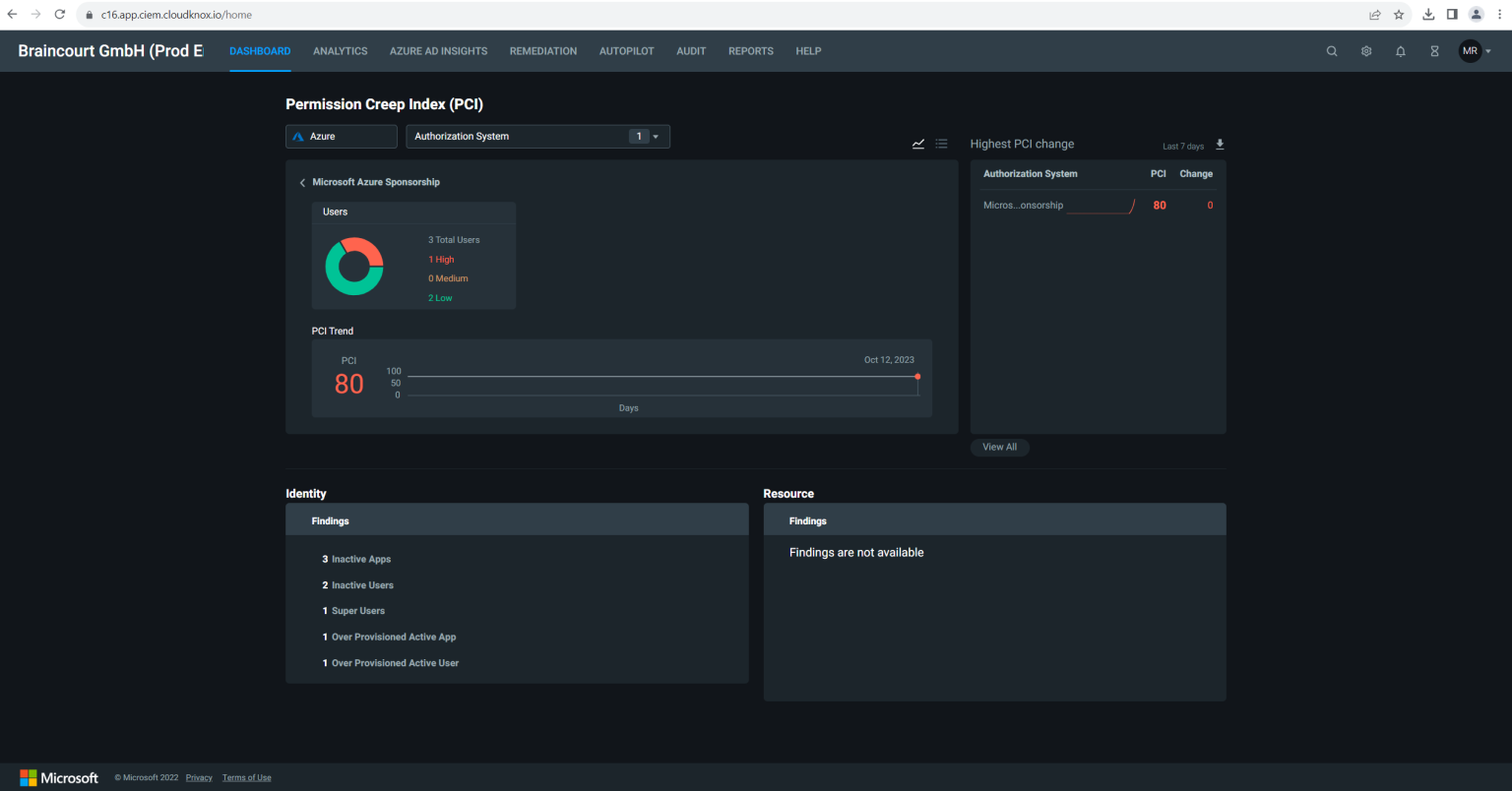Open the Terms of Use link
The height and width of the screenshot is (791, 1512).
246,777
